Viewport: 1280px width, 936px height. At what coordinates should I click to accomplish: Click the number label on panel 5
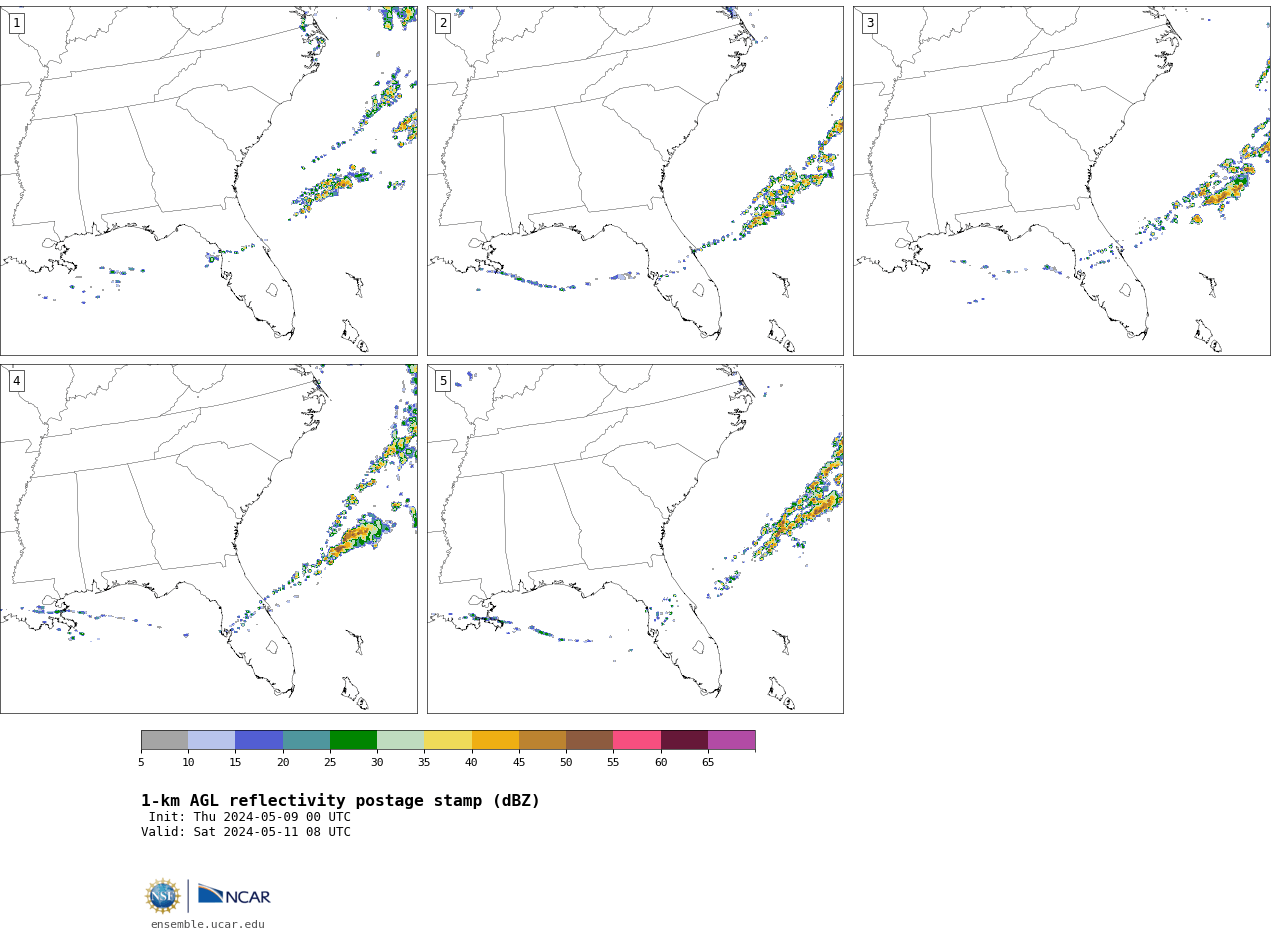[x=443, y=381]
